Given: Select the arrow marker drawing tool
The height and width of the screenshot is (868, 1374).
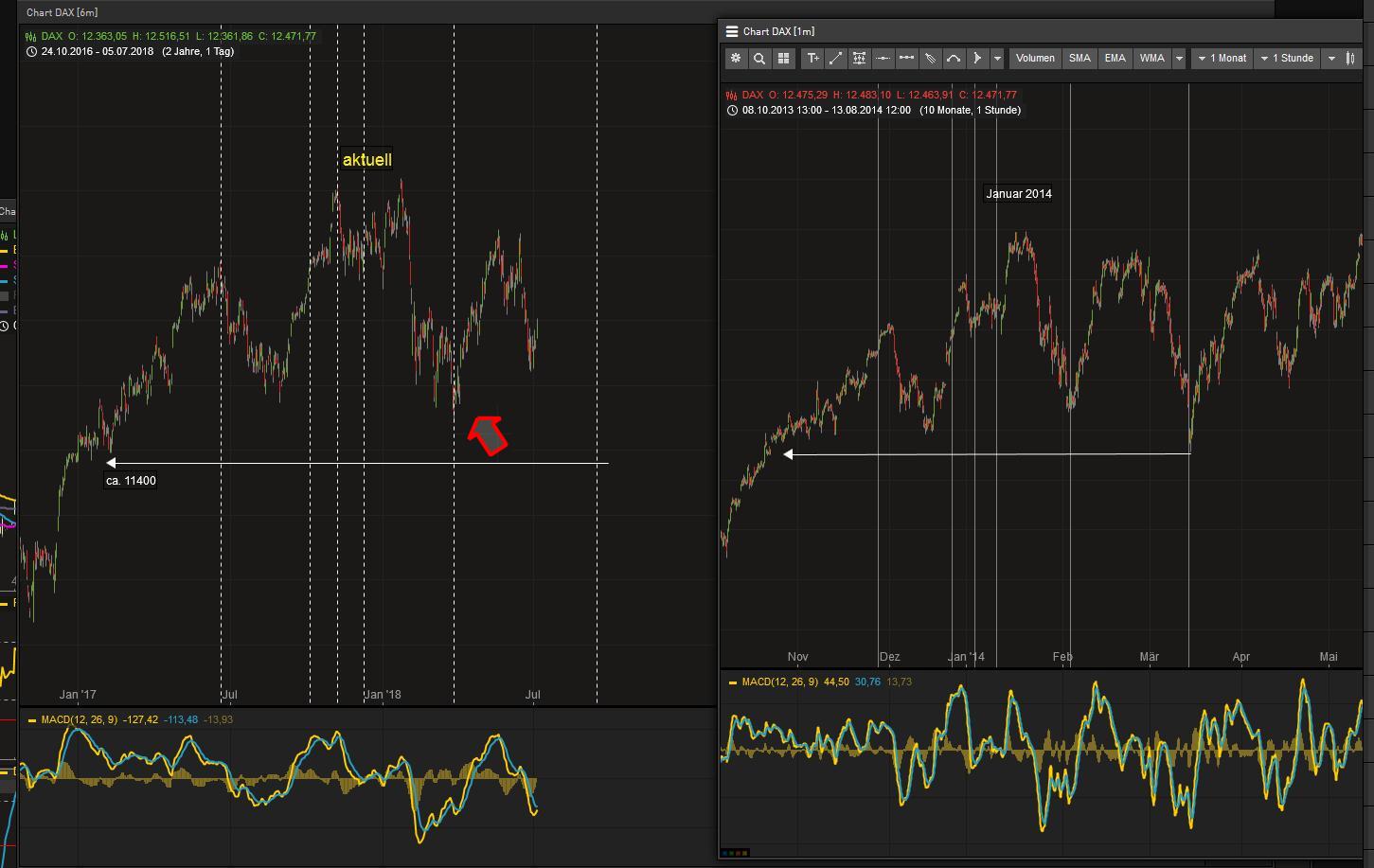Looking at the screenshot, I should tap(977, 59).
